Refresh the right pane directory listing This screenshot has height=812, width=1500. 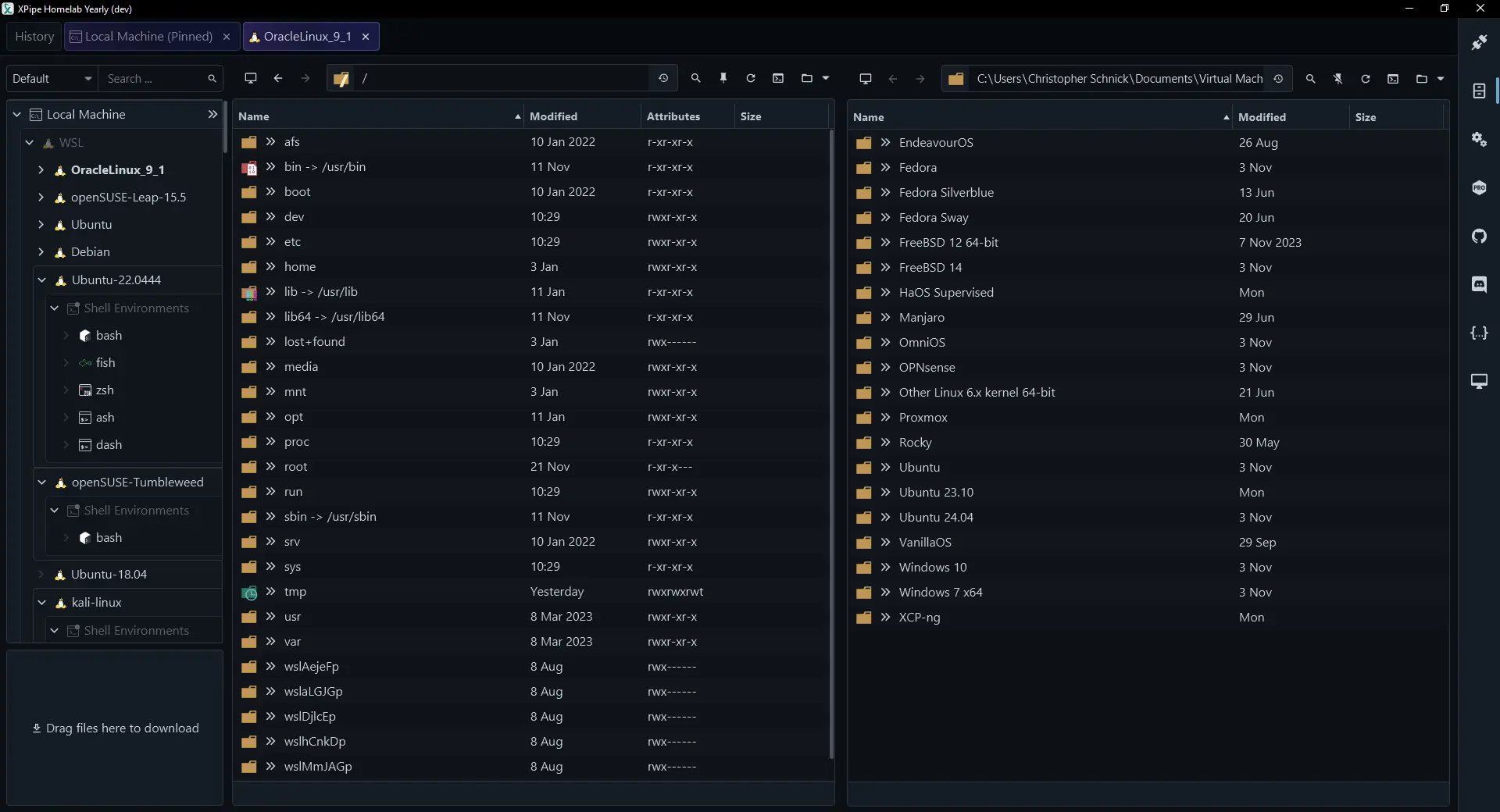(1366, 78)
